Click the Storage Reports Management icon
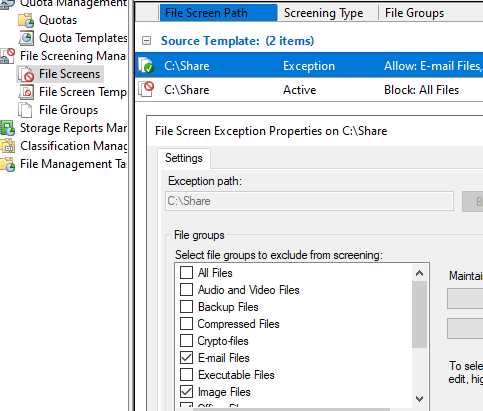The width and height of the screenshot is (483, 411). 7,128
